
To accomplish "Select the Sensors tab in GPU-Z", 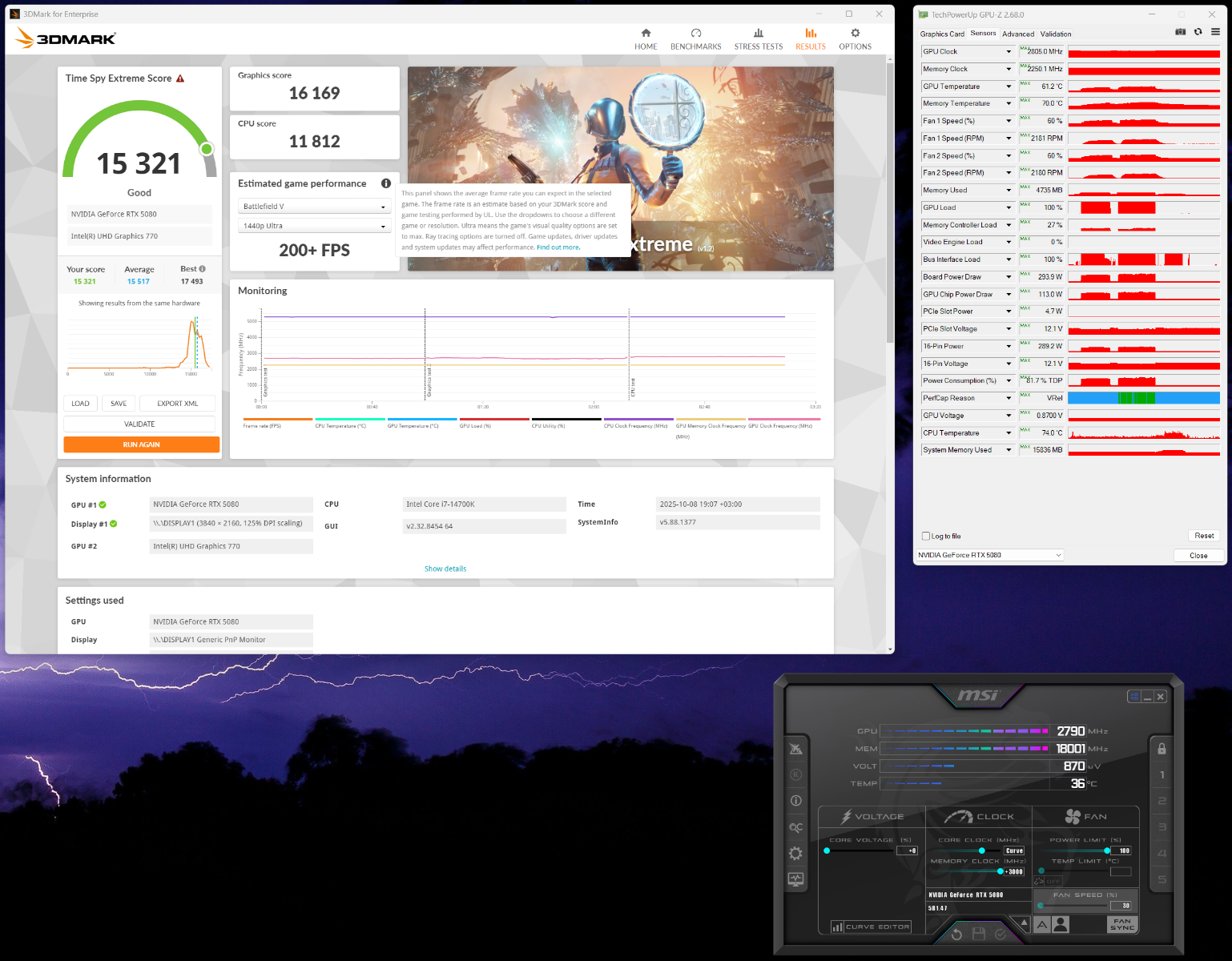I will 983,34.
